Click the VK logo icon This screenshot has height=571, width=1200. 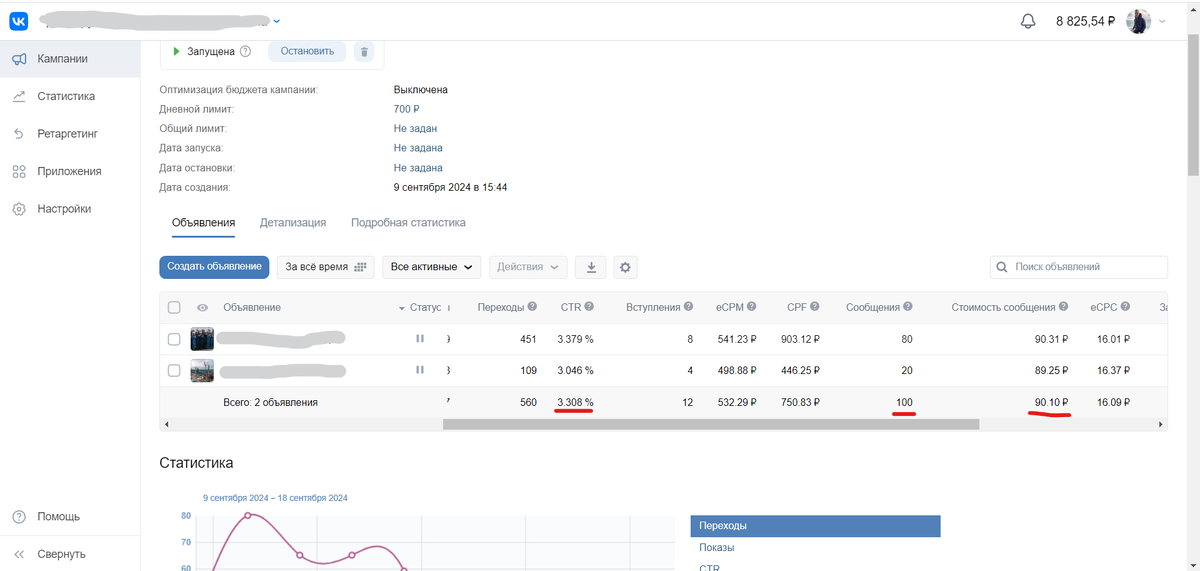(19, 21)
